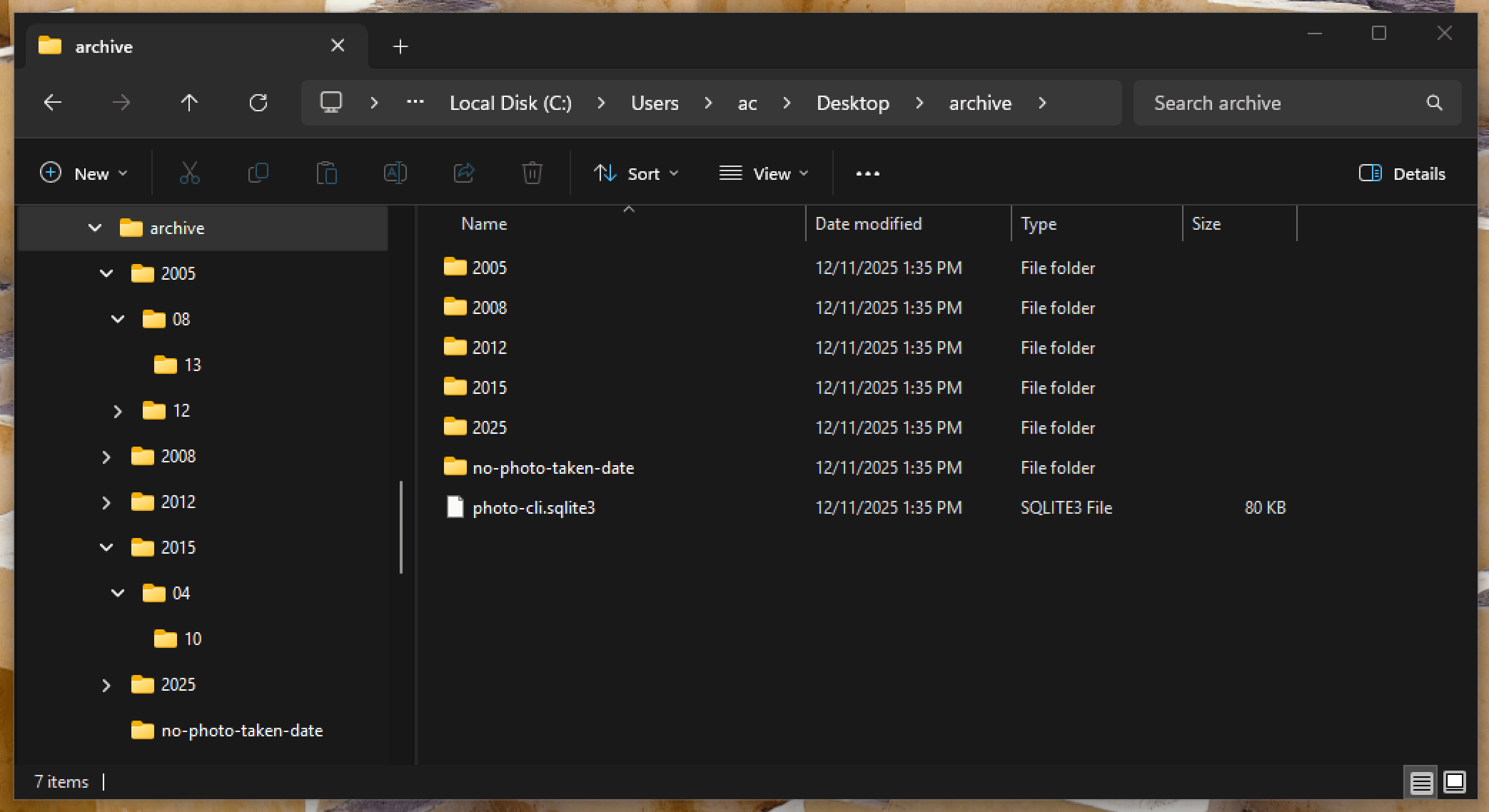Image resolution: width=1489 pixels, height=812 pixels.
Task: Click the forward navigation arrow
Action: click(121, 103)
